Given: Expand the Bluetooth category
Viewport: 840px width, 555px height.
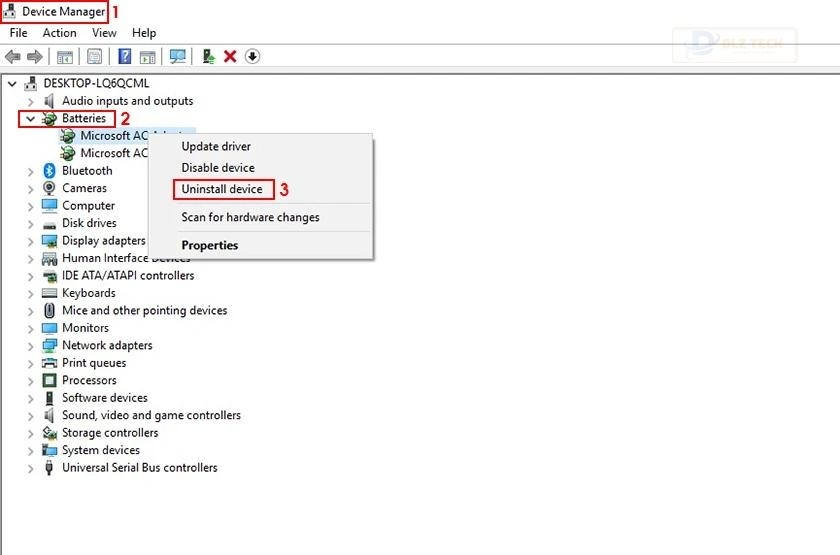Looking at the screenshot, I should click(x=30, y=171).
